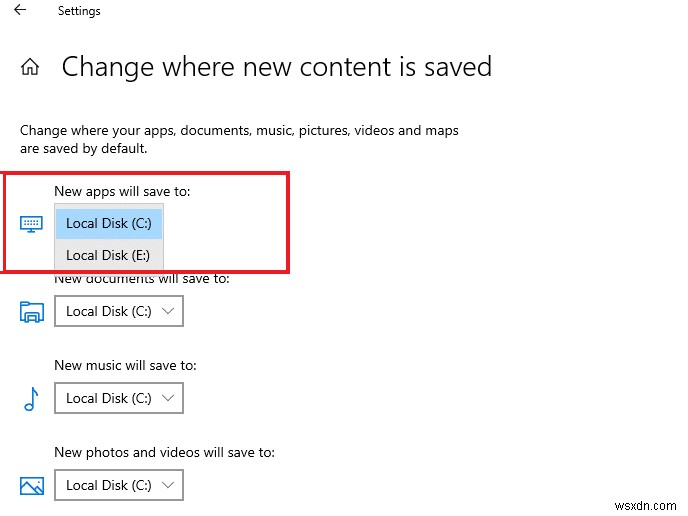
Task: Click the new apps monitor icon
Action: (x=32, y=224)
